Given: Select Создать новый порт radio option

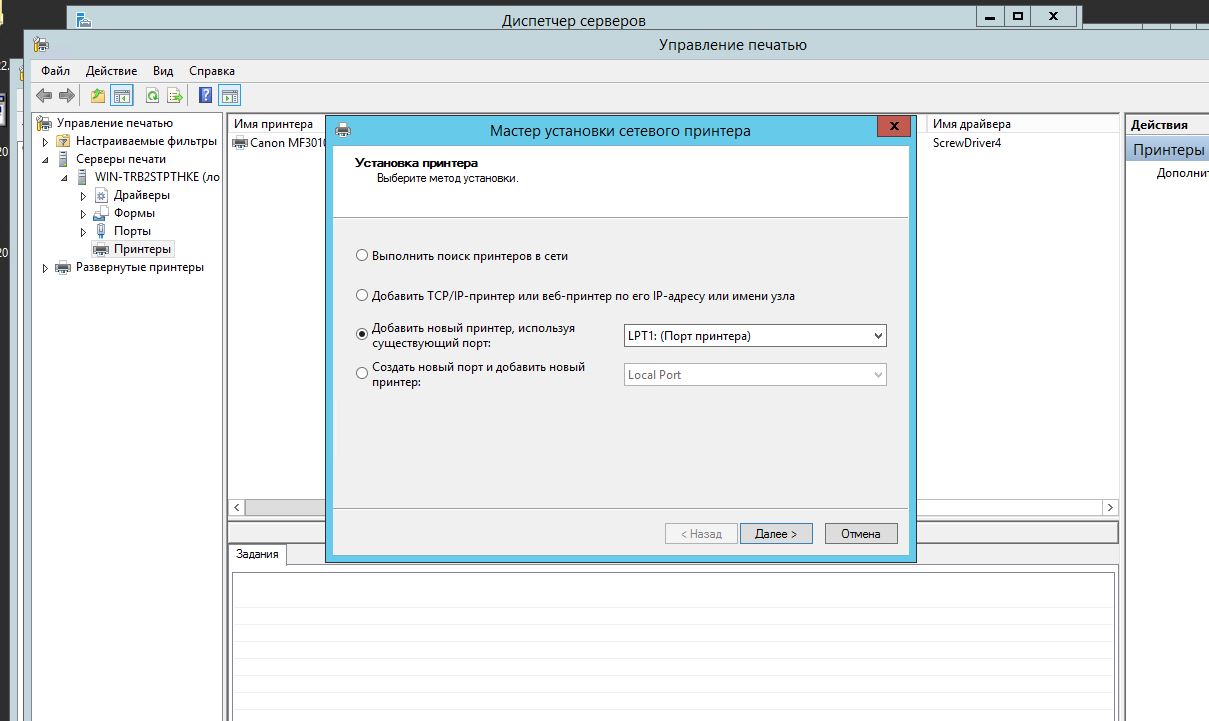Looking at the screenshot, I should click(362, 374).
